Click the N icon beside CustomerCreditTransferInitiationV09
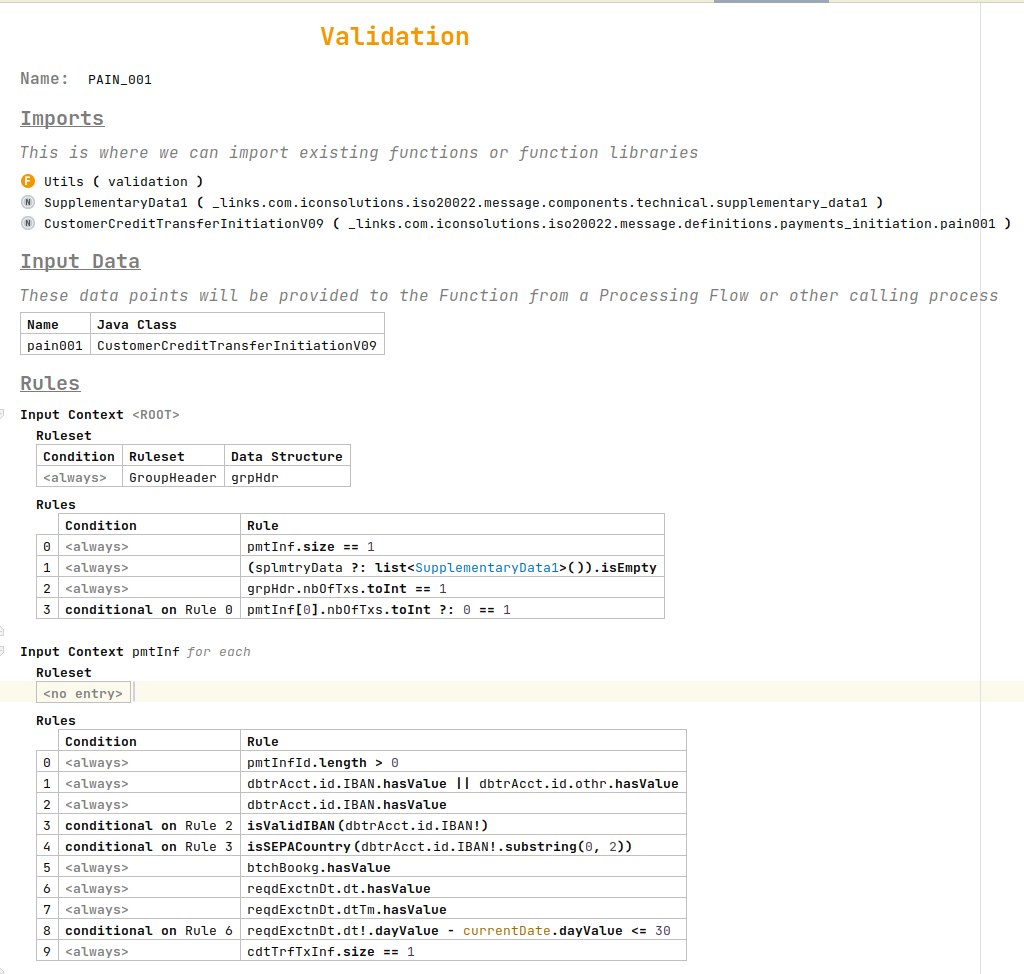1024x974 pixels. tap(27, 223)
